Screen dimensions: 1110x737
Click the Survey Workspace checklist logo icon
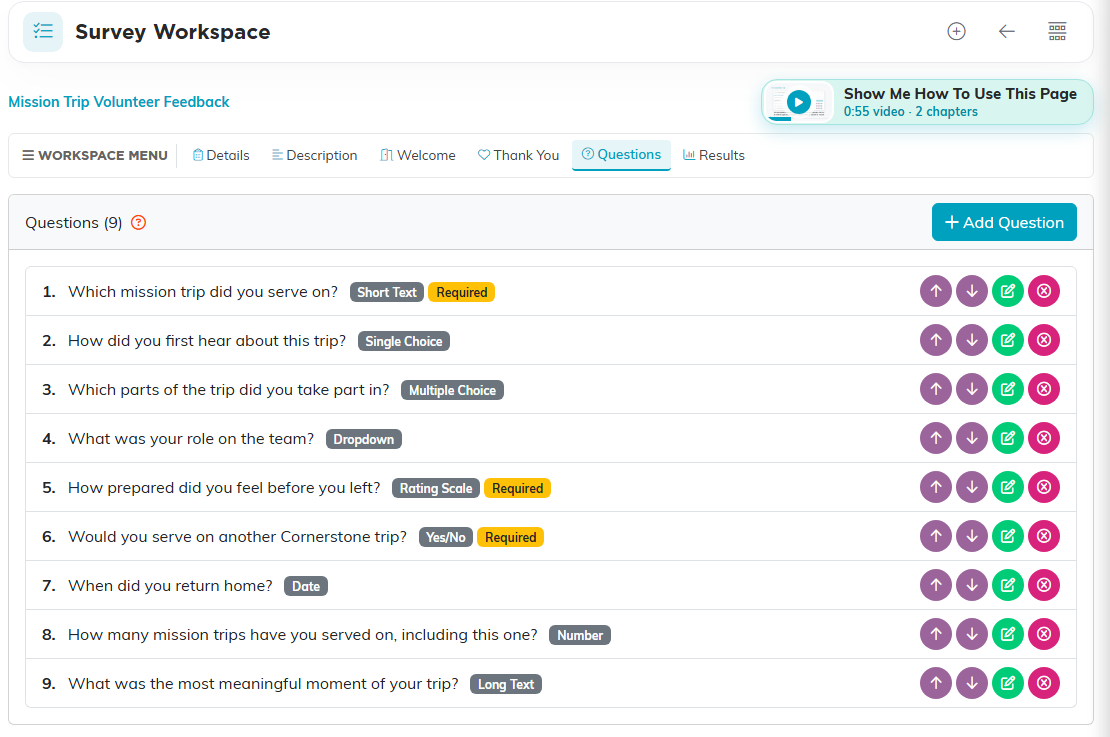click(42, 32)
